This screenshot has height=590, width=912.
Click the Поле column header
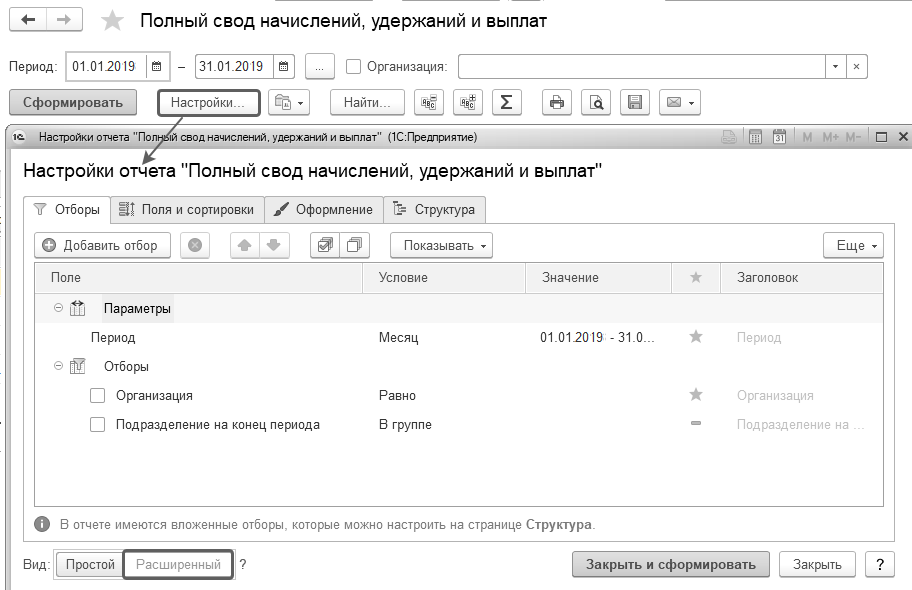coord(198,278)
